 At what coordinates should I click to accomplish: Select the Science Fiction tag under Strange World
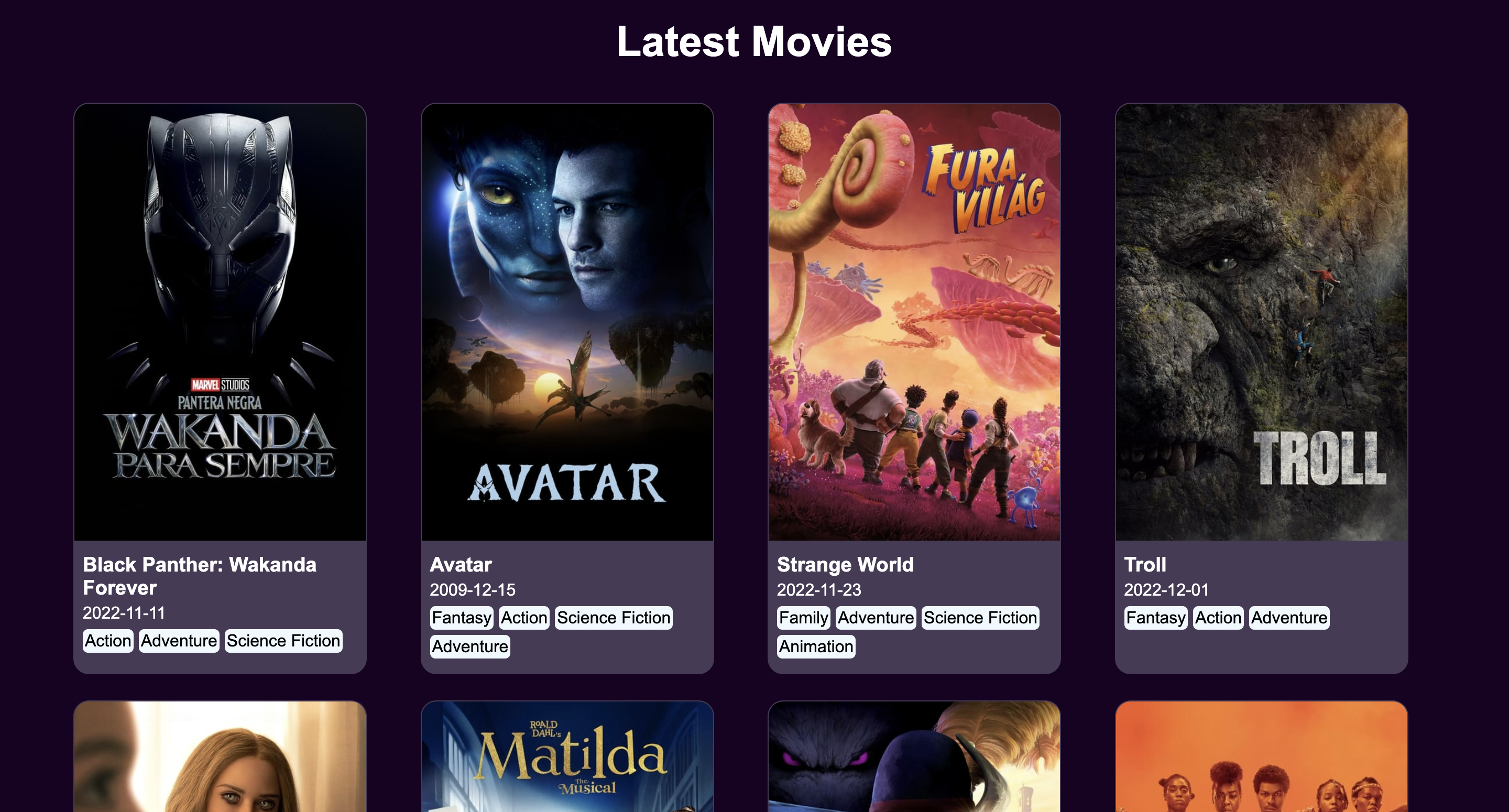click(x=980, y=618)
